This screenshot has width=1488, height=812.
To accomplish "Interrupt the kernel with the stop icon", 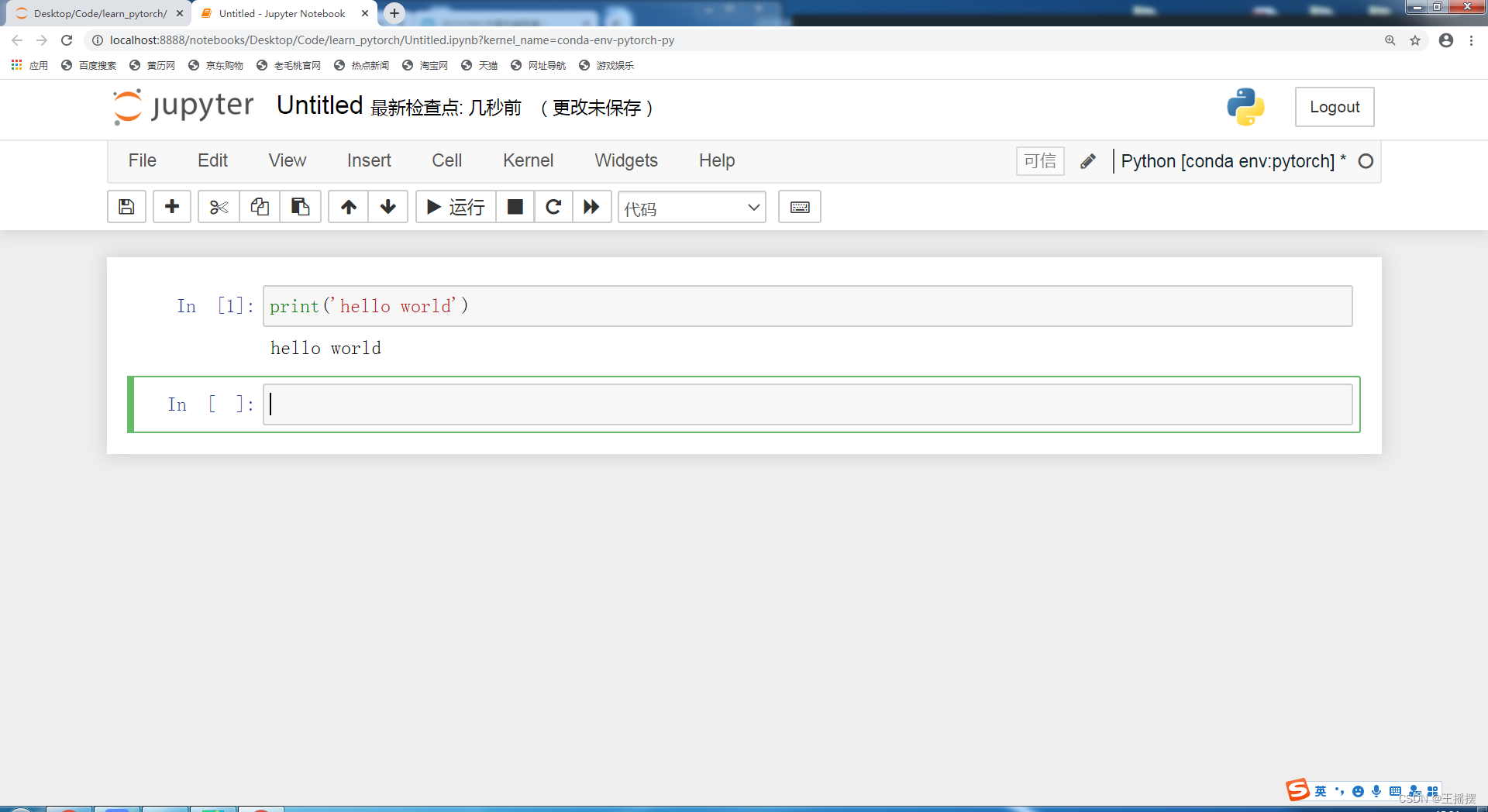I will pyautogui.click(x=515, y=207).
